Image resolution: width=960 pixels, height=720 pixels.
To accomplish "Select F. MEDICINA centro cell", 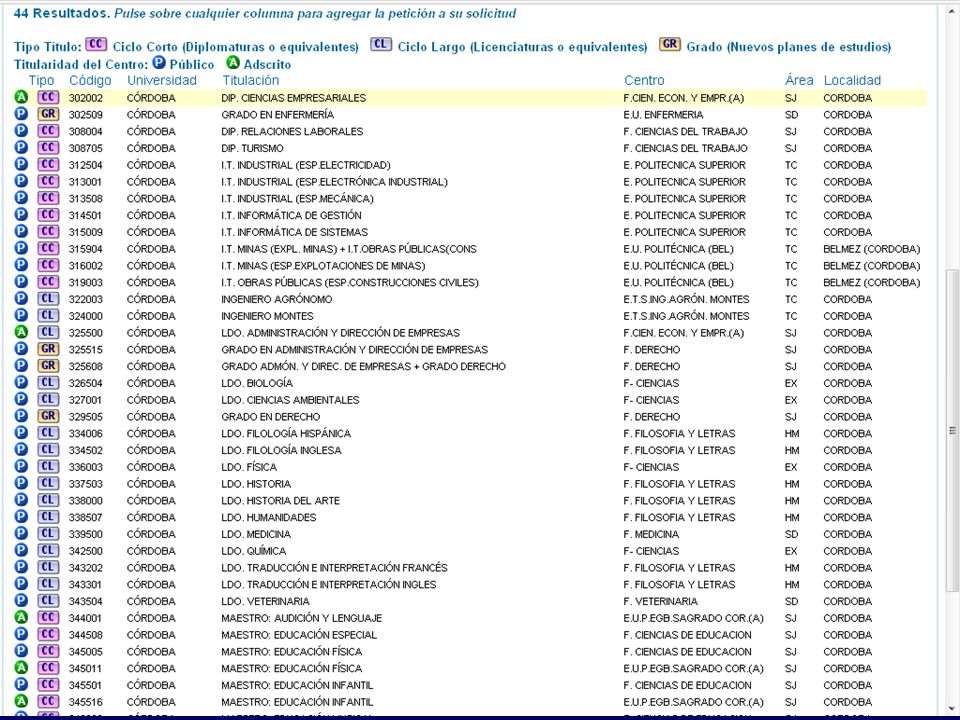I will coord(651,534).
